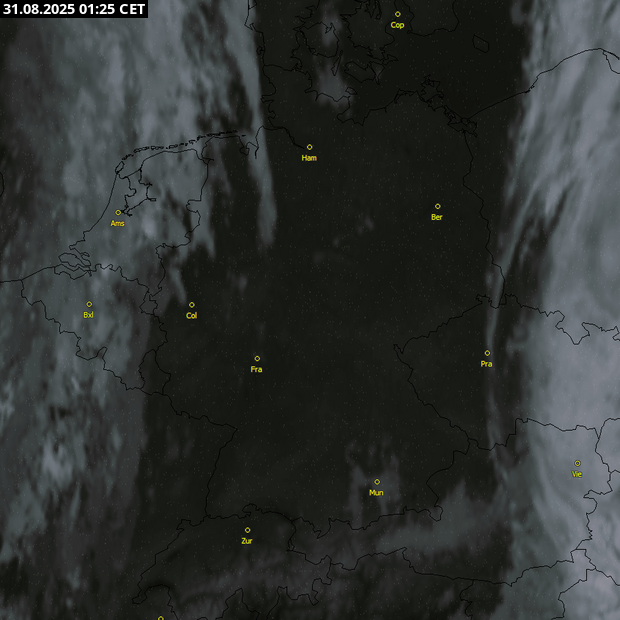The height and width of the screenshot is (620, 620).
Task: Click the Zurich city marker circle
Action: [x=248, y=530]
